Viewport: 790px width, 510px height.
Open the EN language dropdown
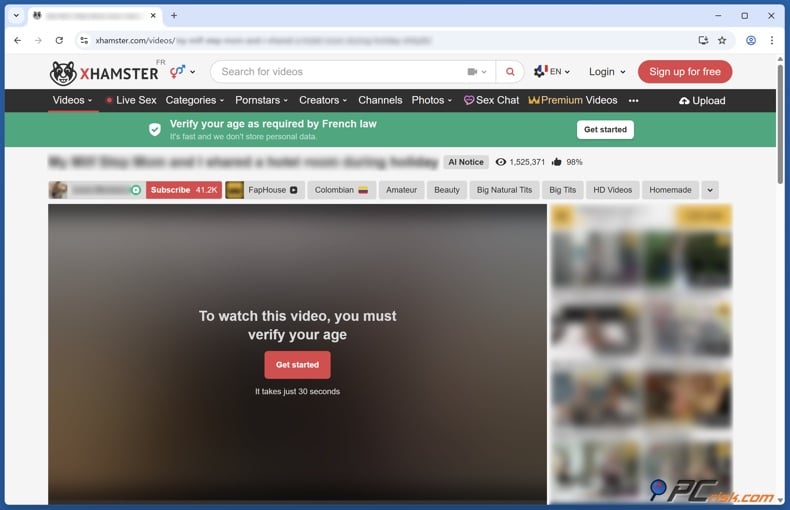click(x=552, y=72)
